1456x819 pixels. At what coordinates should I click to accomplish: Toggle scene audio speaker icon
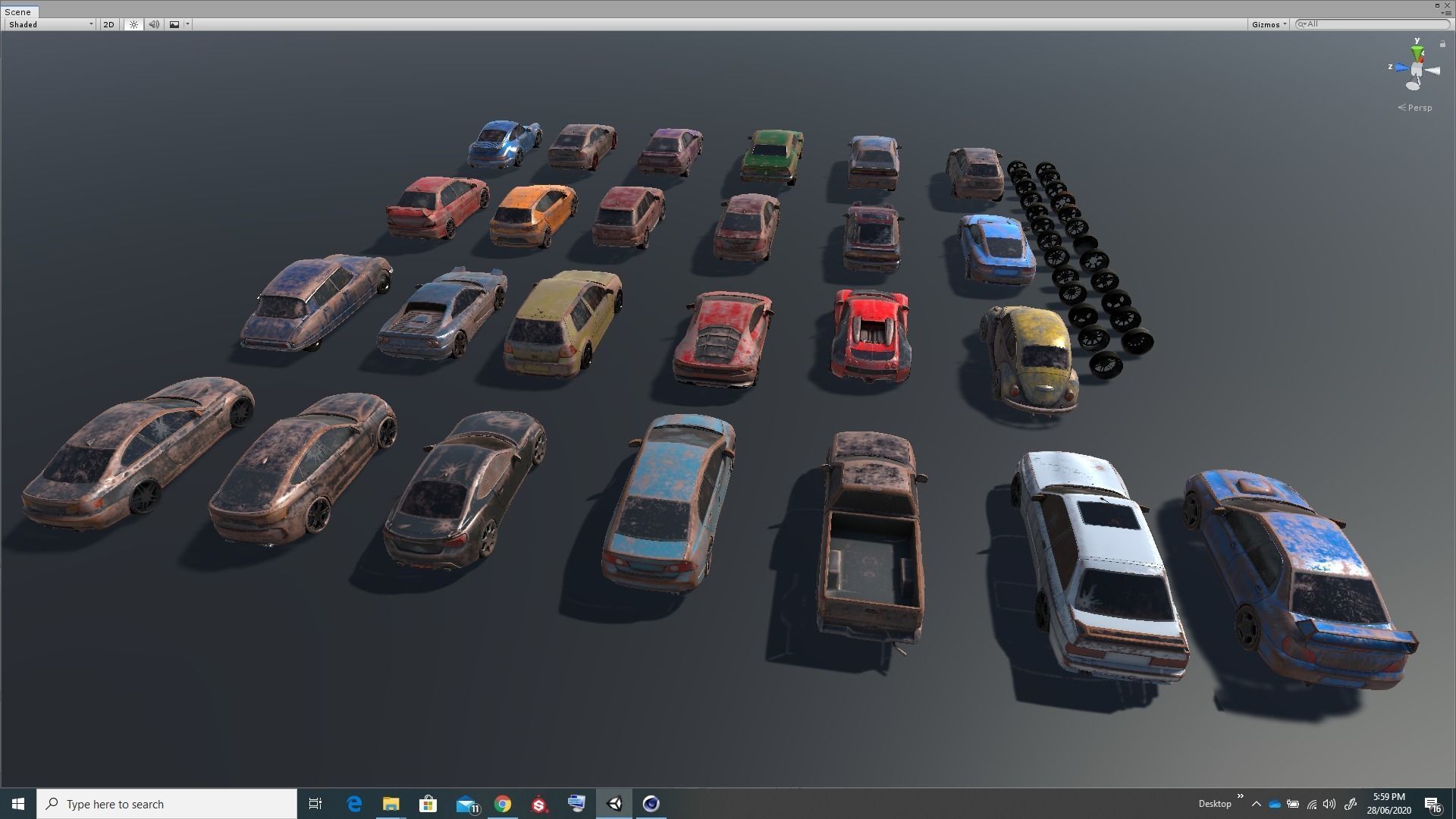click(x=154, y=24)
